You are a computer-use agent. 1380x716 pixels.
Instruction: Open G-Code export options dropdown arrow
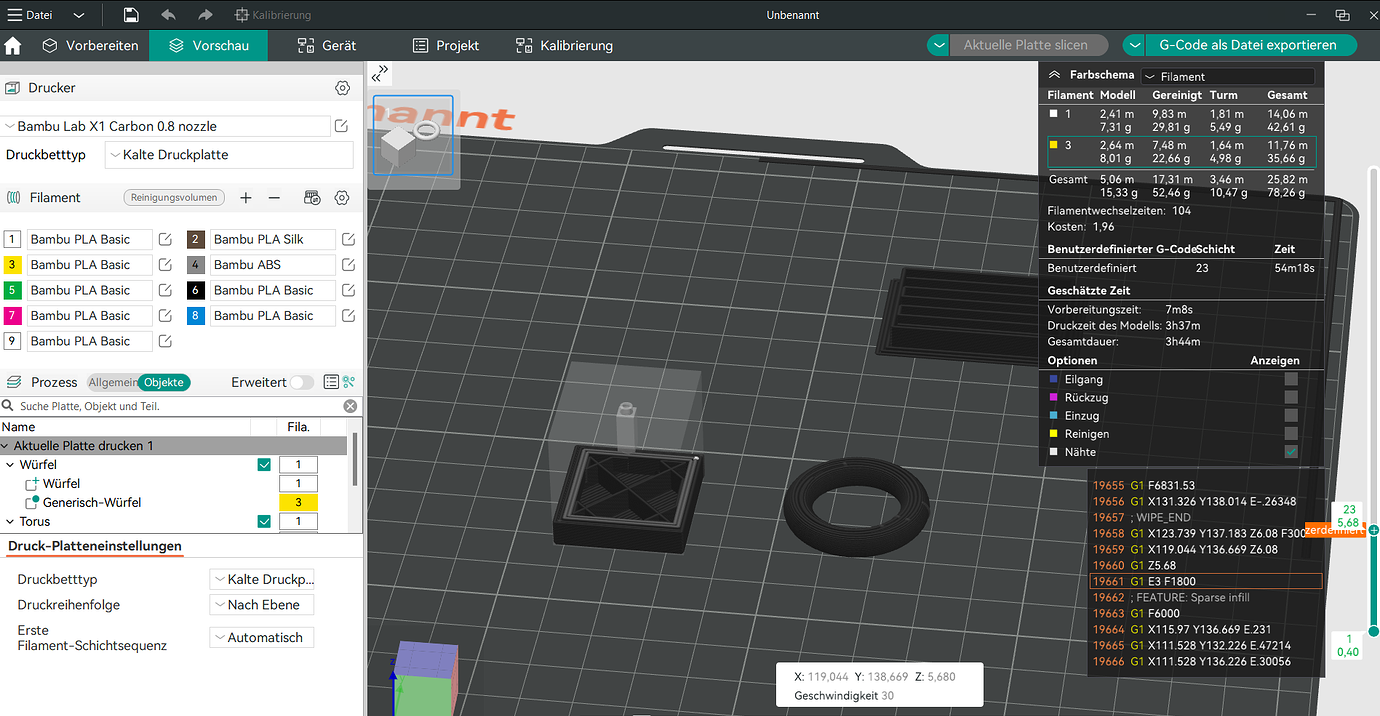click(1134, 45)
